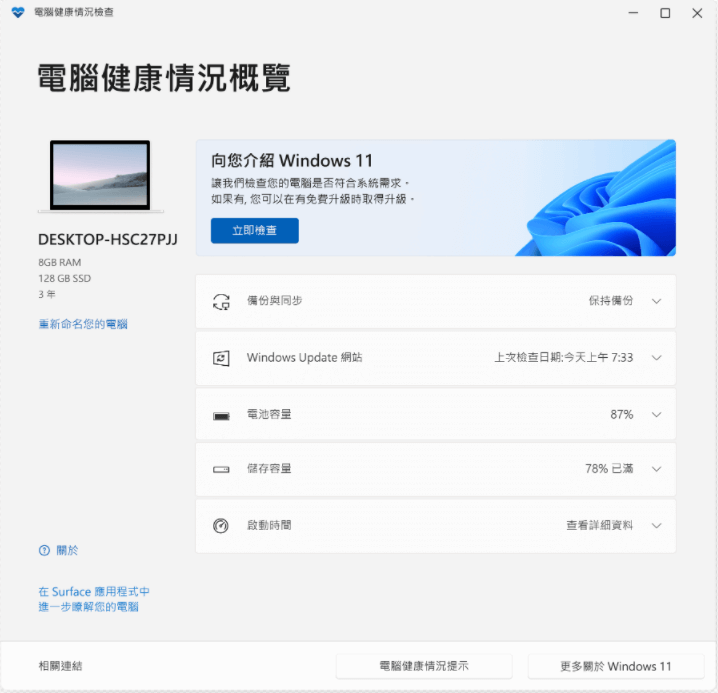Click 保持備份 status text
This screenshot has width=718, height=693.
click(x=611, y=300)
